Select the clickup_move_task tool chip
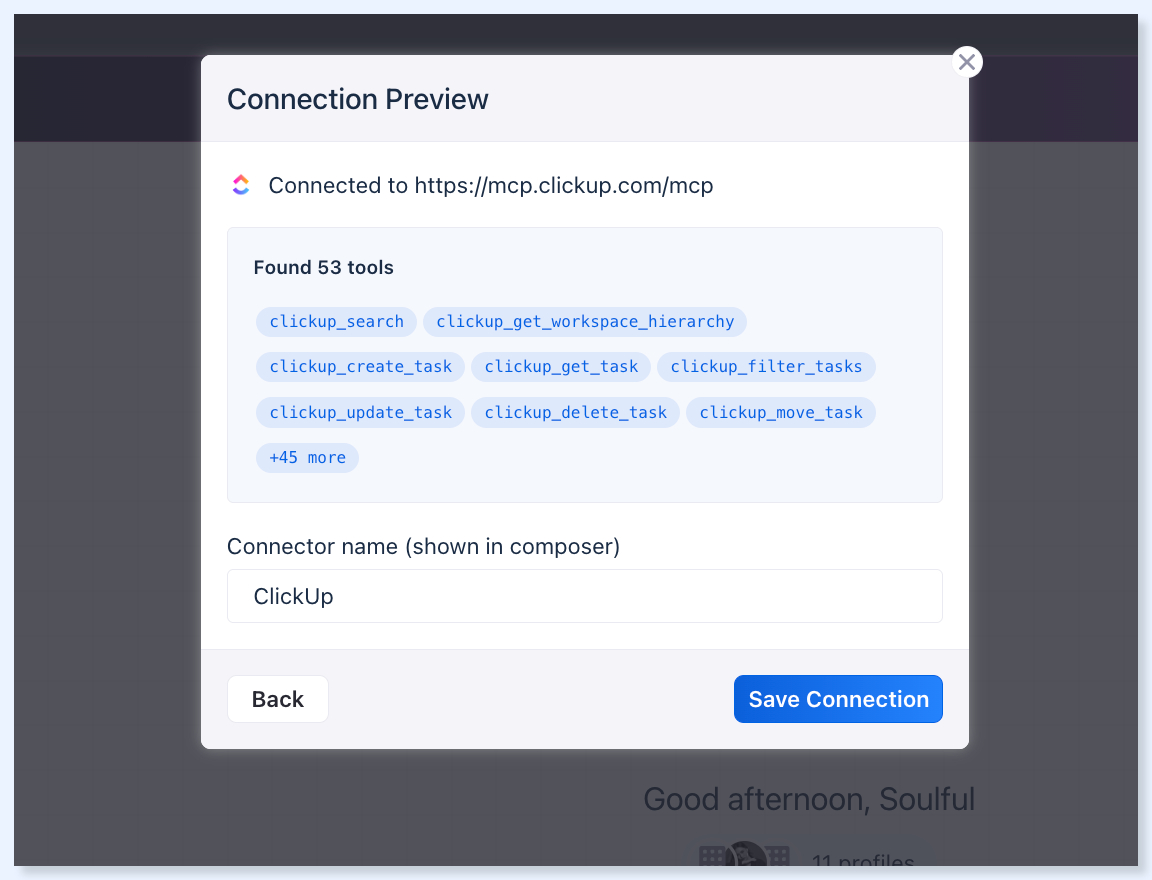The width and height of the screenshot is (1152, 880). click(x=781, y=413)
